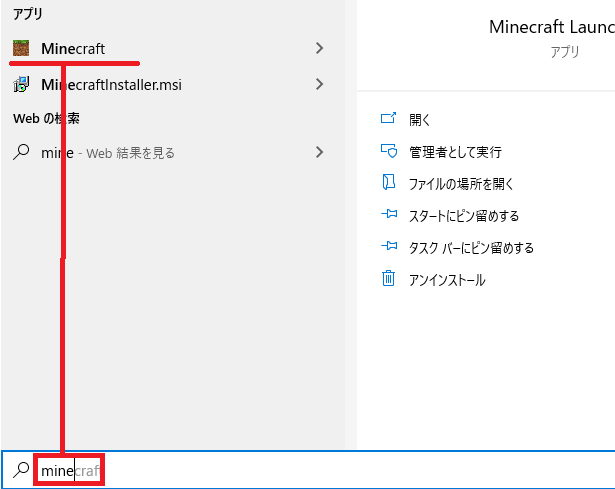Click the Minecraft Launcher title in preview pane
The height and width of the screenshot is (489, 615).
tap(552, 27)
